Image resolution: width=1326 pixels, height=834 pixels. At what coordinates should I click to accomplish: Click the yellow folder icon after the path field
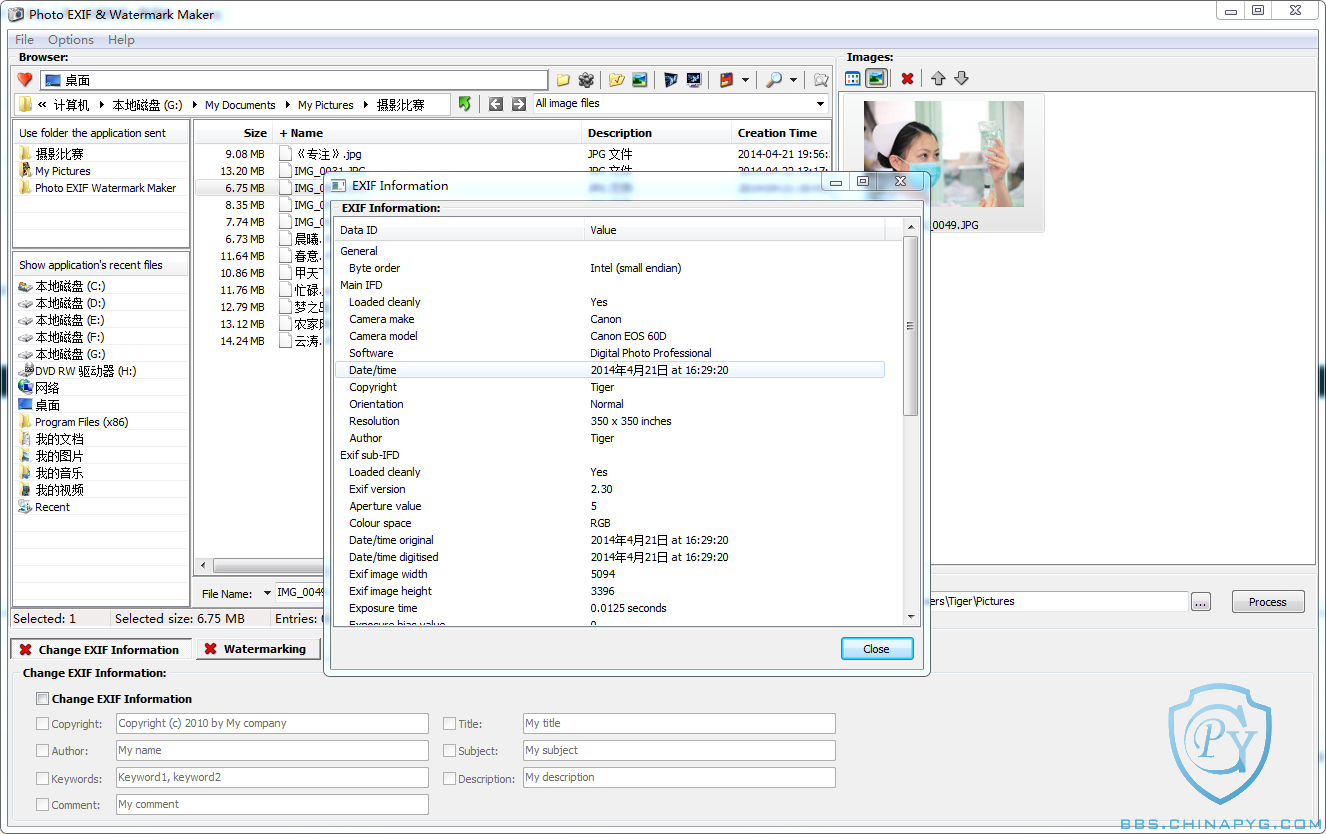563,80
